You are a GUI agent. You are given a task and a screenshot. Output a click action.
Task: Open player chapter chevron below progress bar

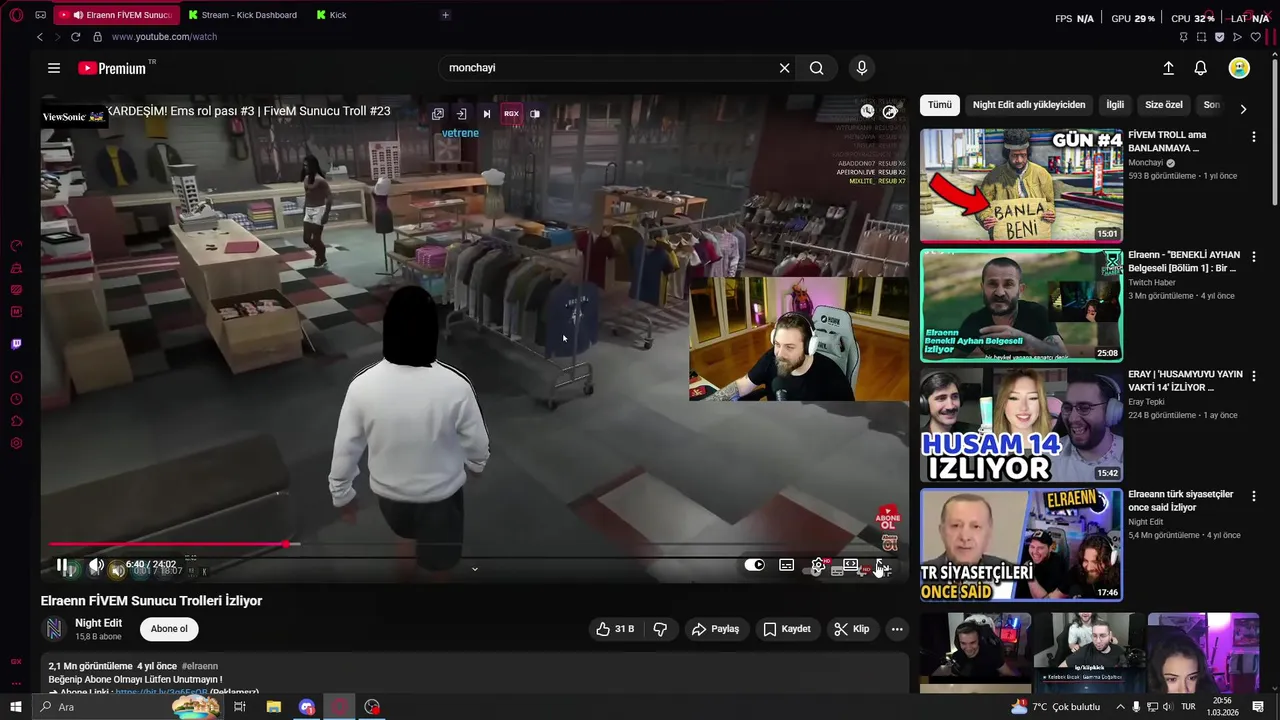[474, 569]
